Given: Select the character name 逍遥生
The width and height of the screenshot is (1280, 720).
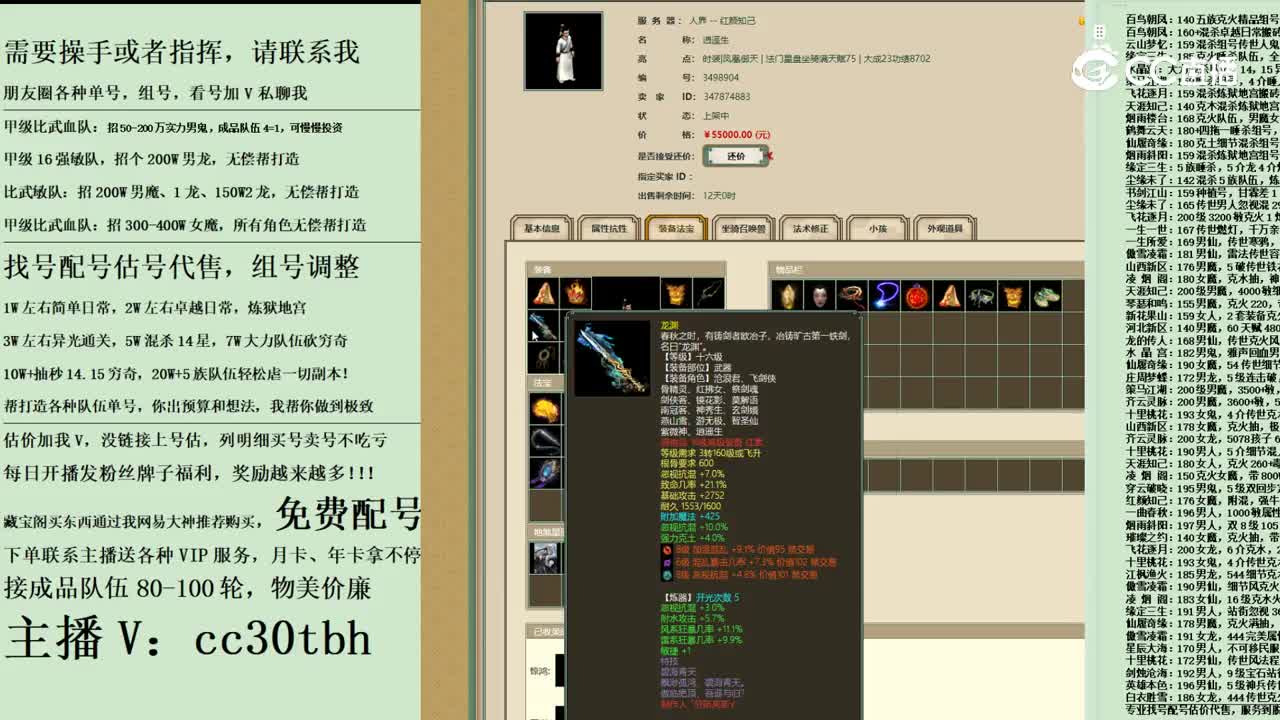Looking at the screenshot, I should 717,40.
